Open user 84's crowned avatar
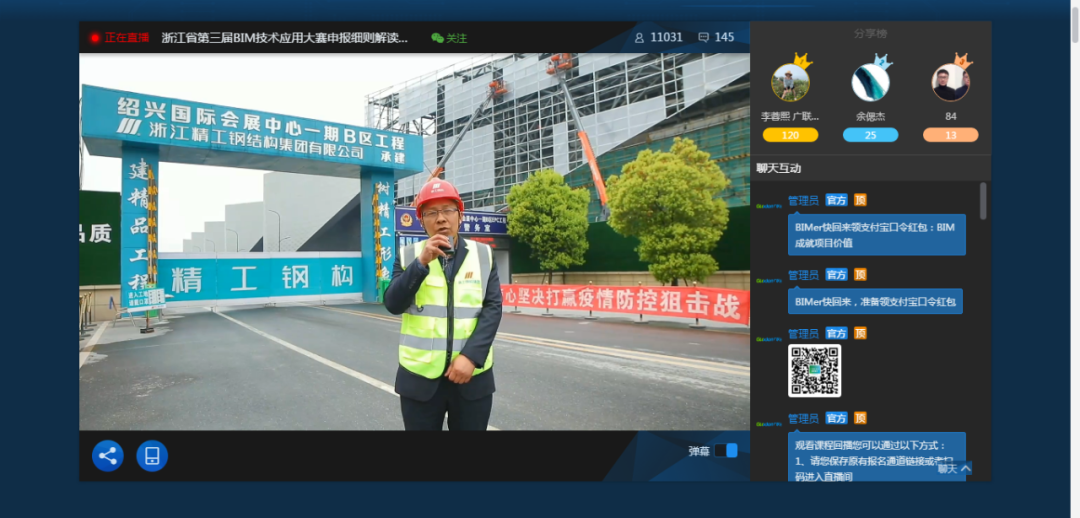1080x518 pixels. 951,81
